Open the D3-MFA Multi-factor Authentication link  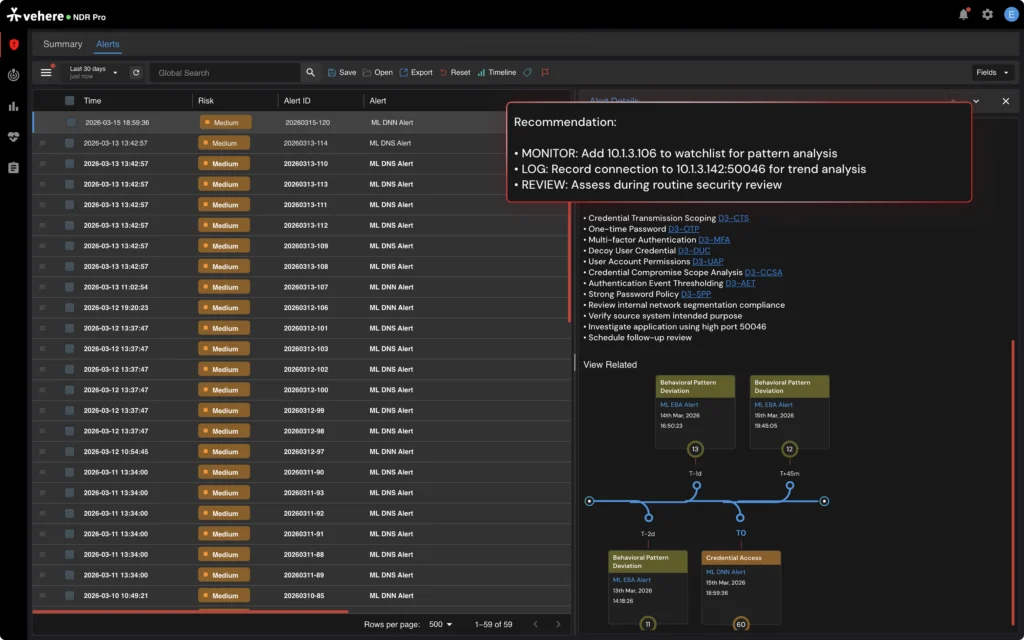pyautogui.click(x=712, y=239)
